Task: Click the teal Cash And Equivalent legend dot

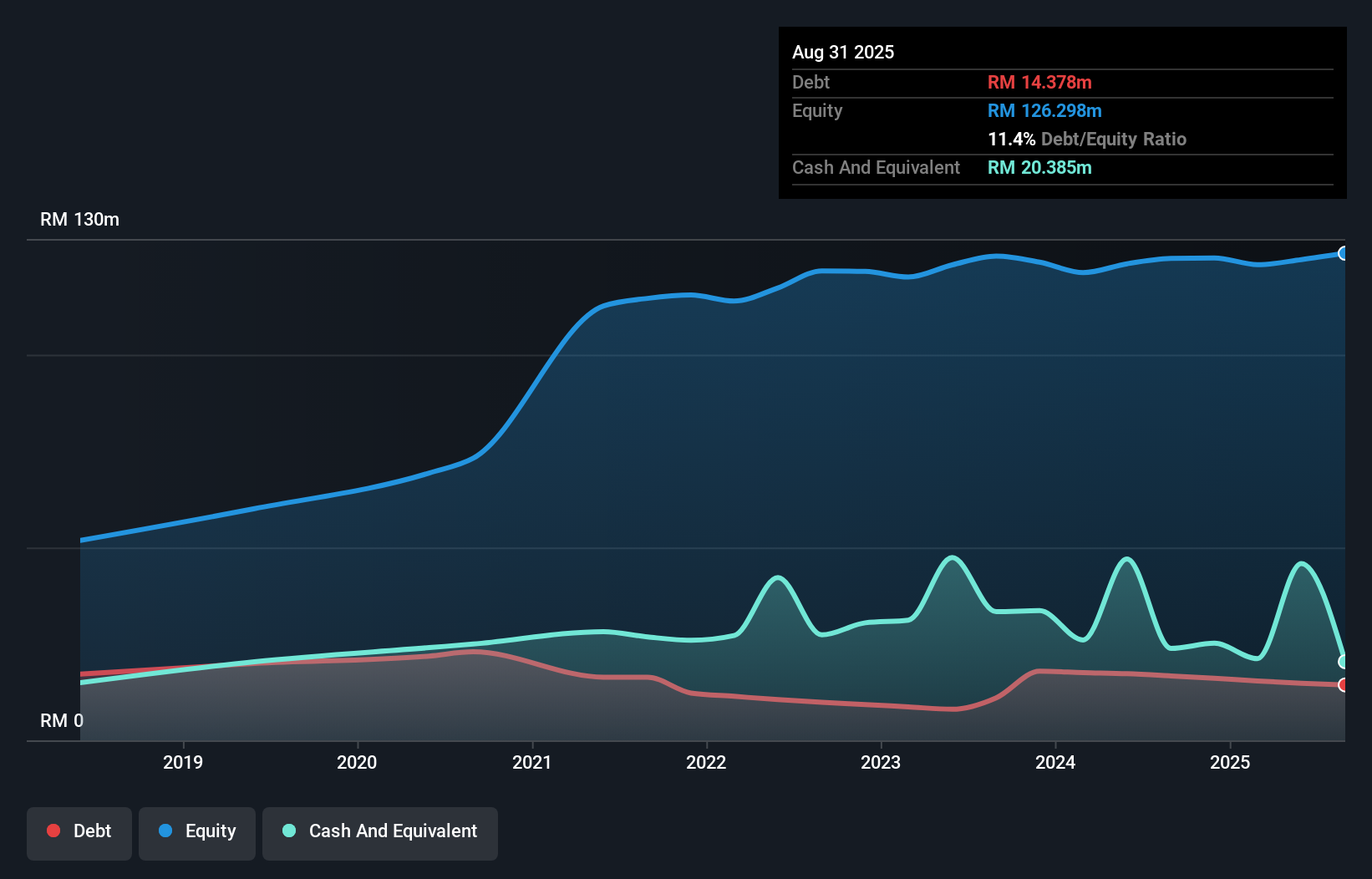Action: click(x=288, y=831)
